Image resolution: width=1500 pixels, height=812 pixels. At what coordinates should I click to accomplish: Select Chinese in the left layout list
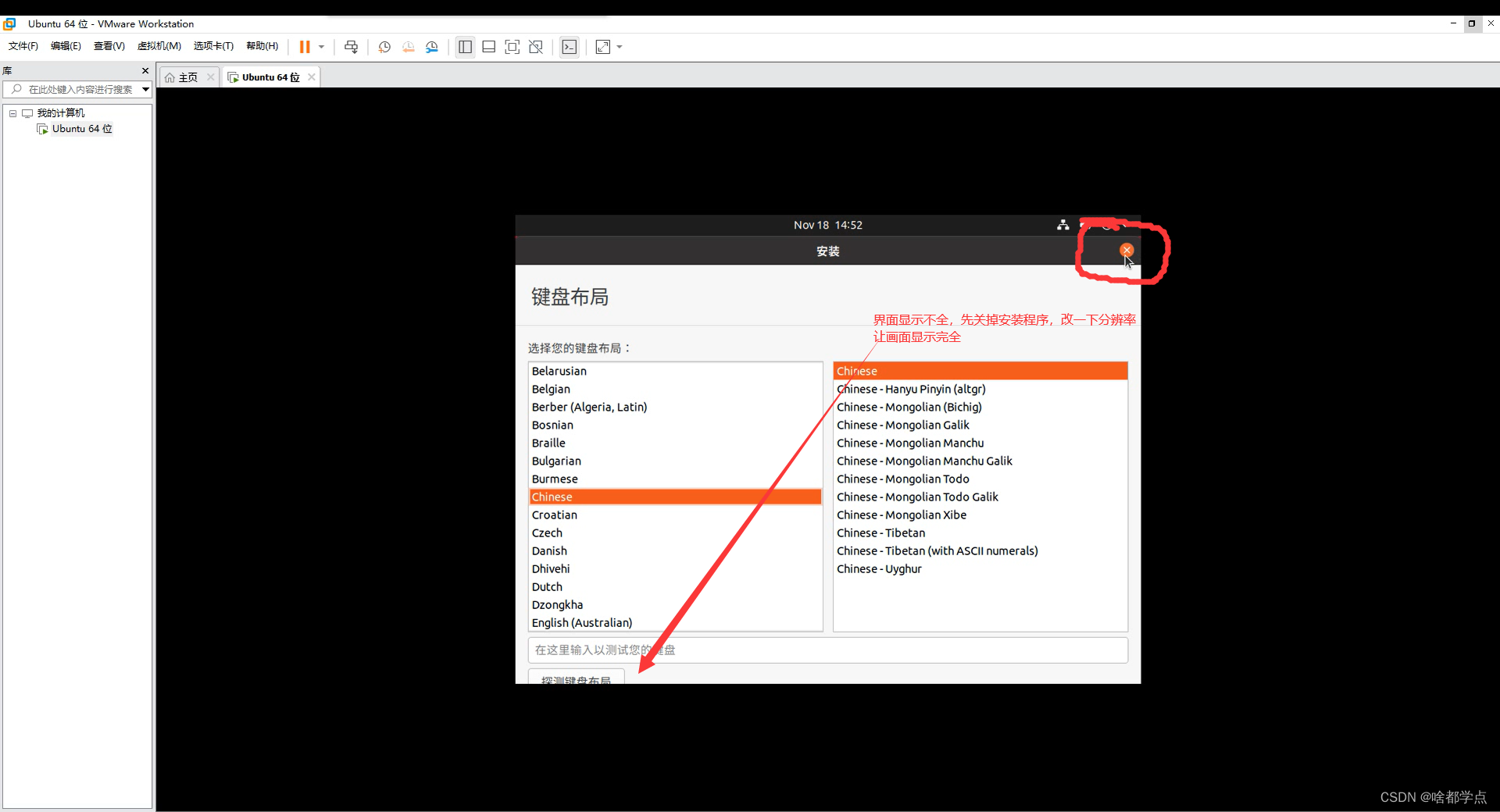[675, 497]
